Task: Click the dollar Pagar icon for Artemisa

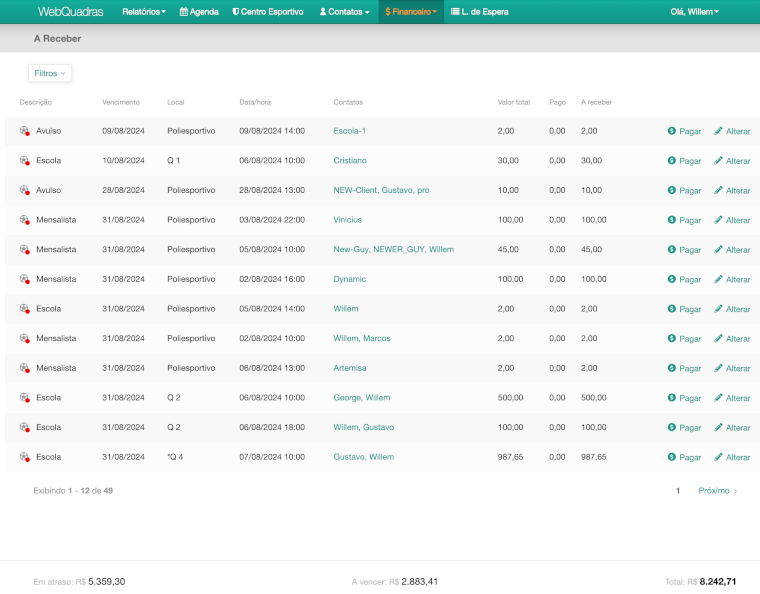Action: (x=672, y=368)
